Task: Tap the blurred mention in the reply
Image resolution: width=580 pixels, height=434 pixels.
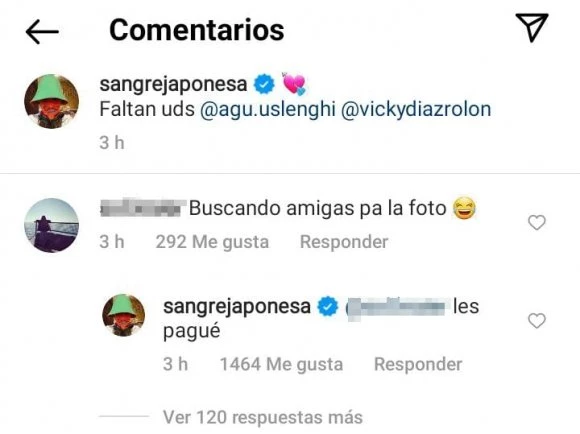Action: 398,307
